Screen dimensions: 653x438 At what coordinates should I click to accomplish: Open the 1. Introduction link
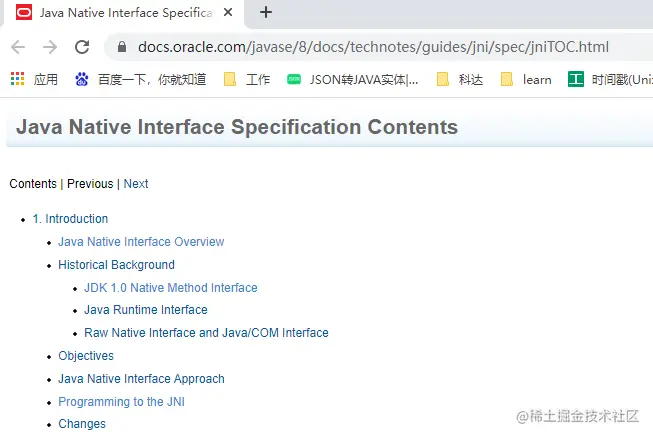pyautogui.click(x=70, y=219)
